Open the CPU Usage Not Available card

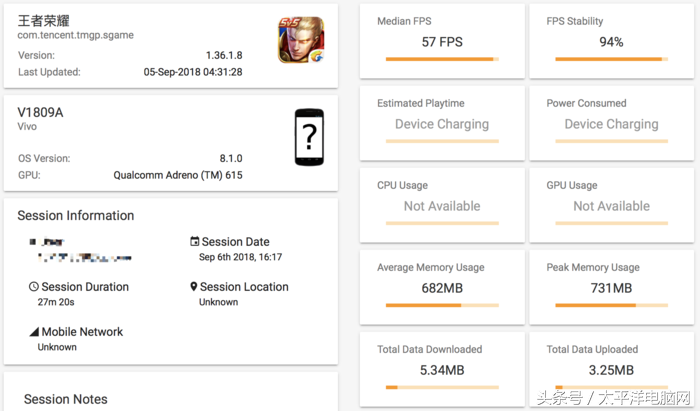pos(442,205)
